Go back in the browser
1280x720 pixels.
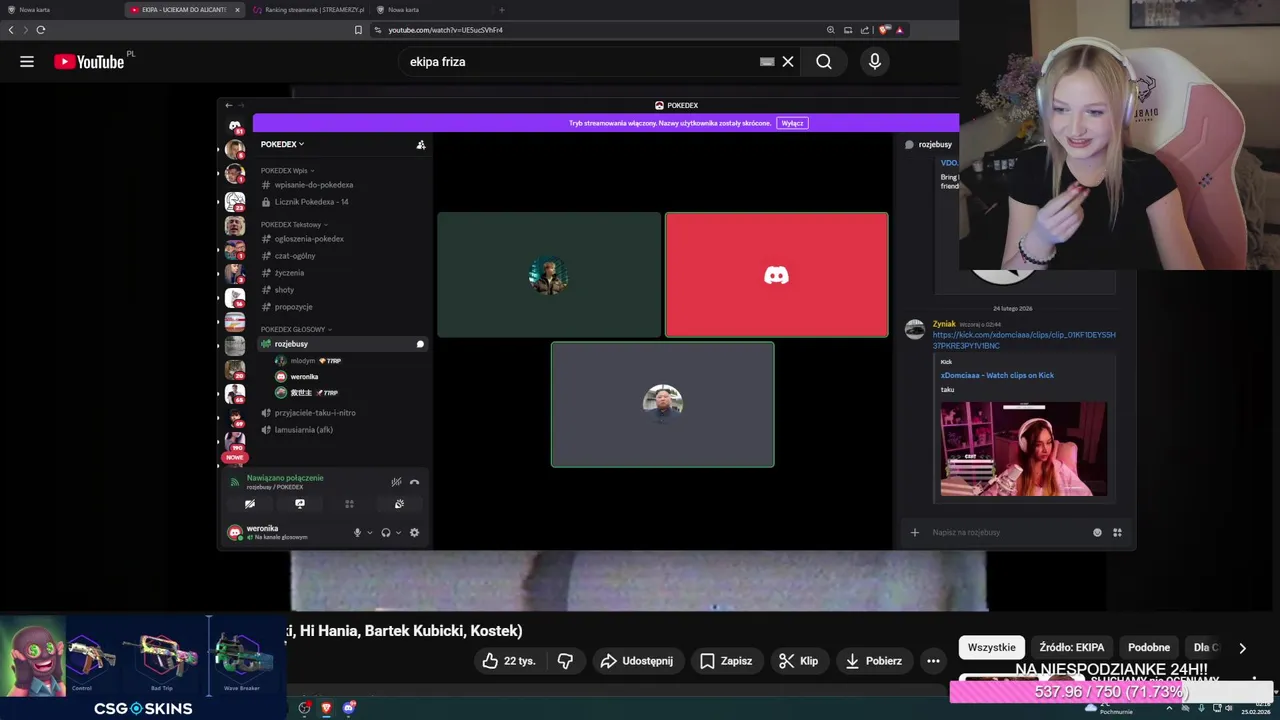pos(11,30)
